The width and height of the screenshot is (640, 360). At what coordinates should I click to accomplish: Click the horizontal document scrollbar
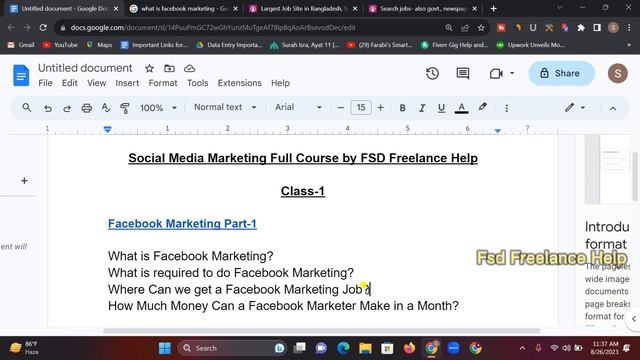[x=321, y=331]
